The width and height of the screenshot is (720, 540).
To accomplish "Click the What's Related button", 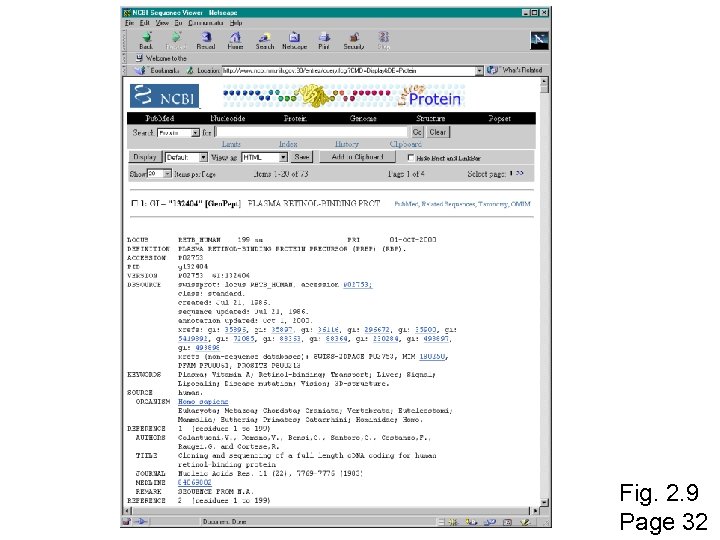I will pos(515,70).
